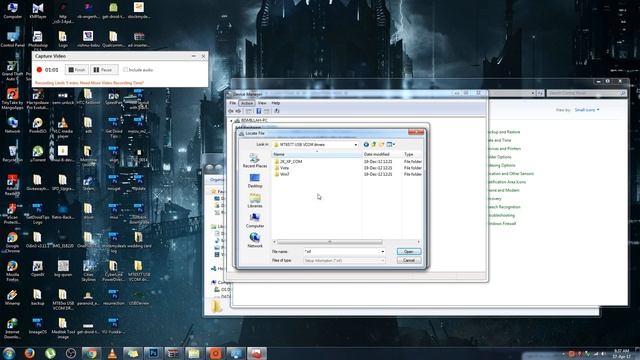Open the Computer desktop icon
The image size is (640, 360).
click(12, 11)
